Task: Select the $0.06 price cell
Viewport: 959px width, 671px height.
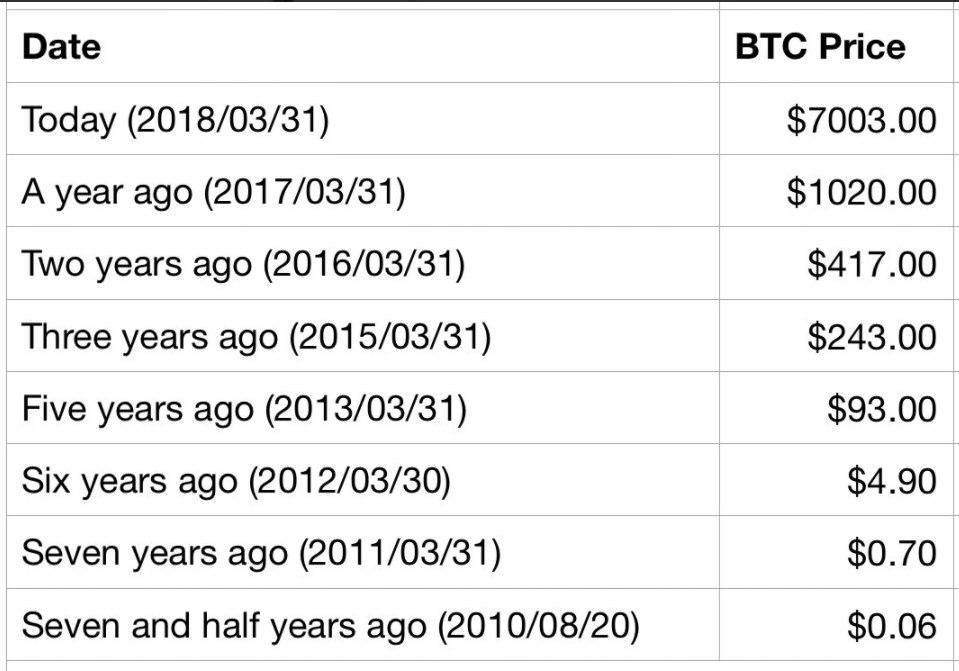Action: (836, 625)
